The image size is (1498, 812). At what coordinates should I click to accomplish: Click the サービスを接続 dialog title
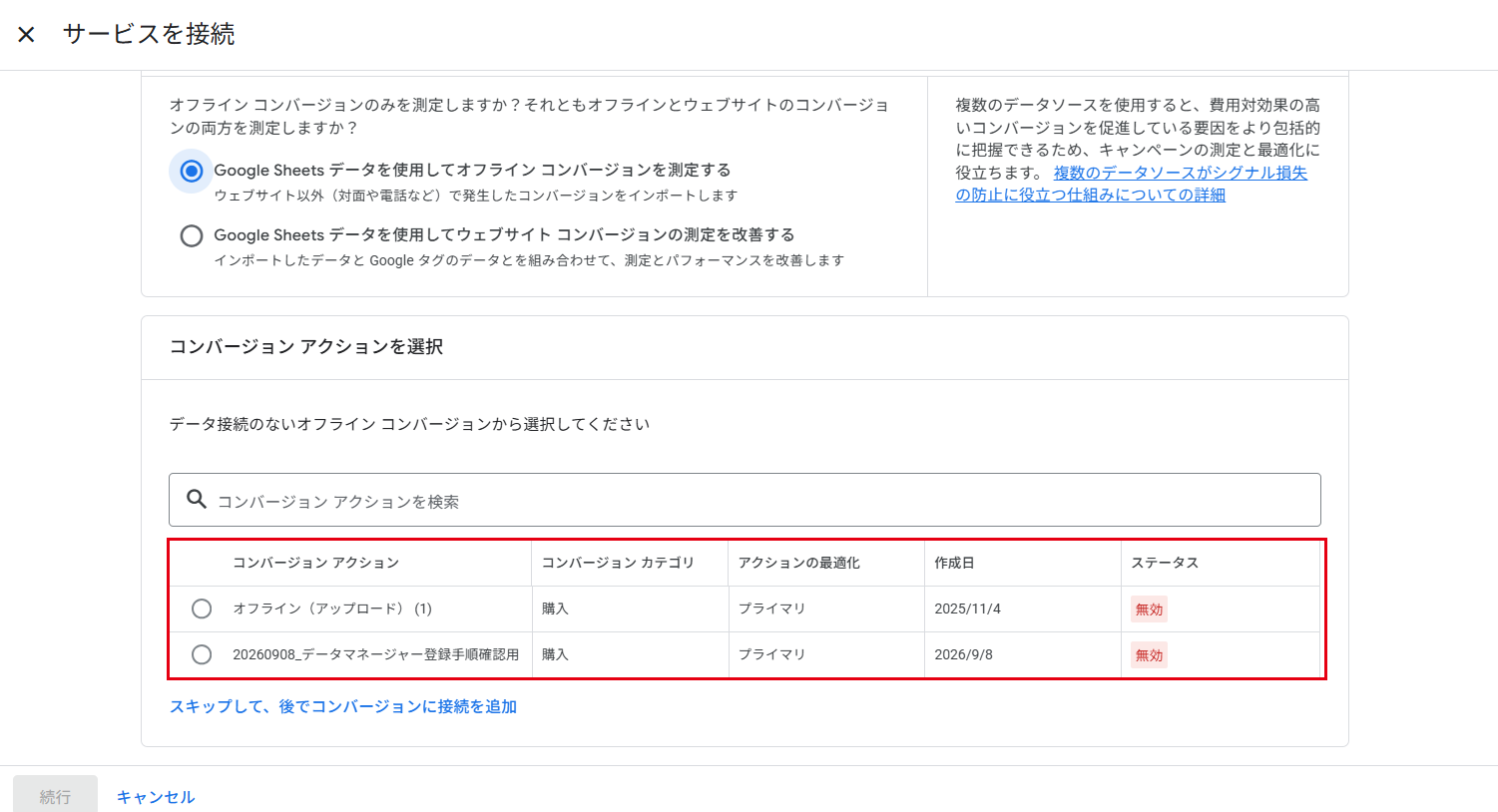click(149, 34)
